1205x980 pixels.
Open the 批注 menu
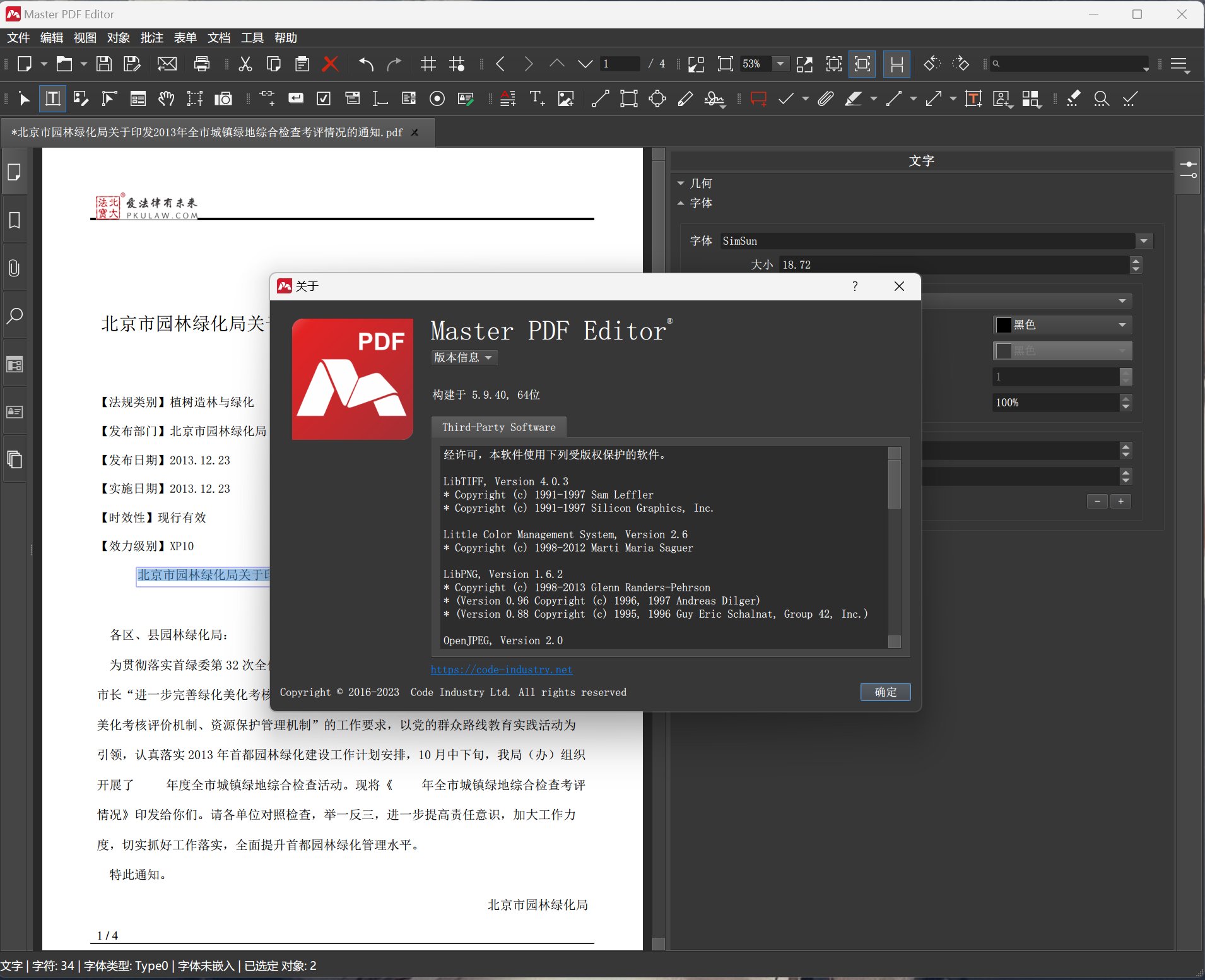[x=152, y=38]
